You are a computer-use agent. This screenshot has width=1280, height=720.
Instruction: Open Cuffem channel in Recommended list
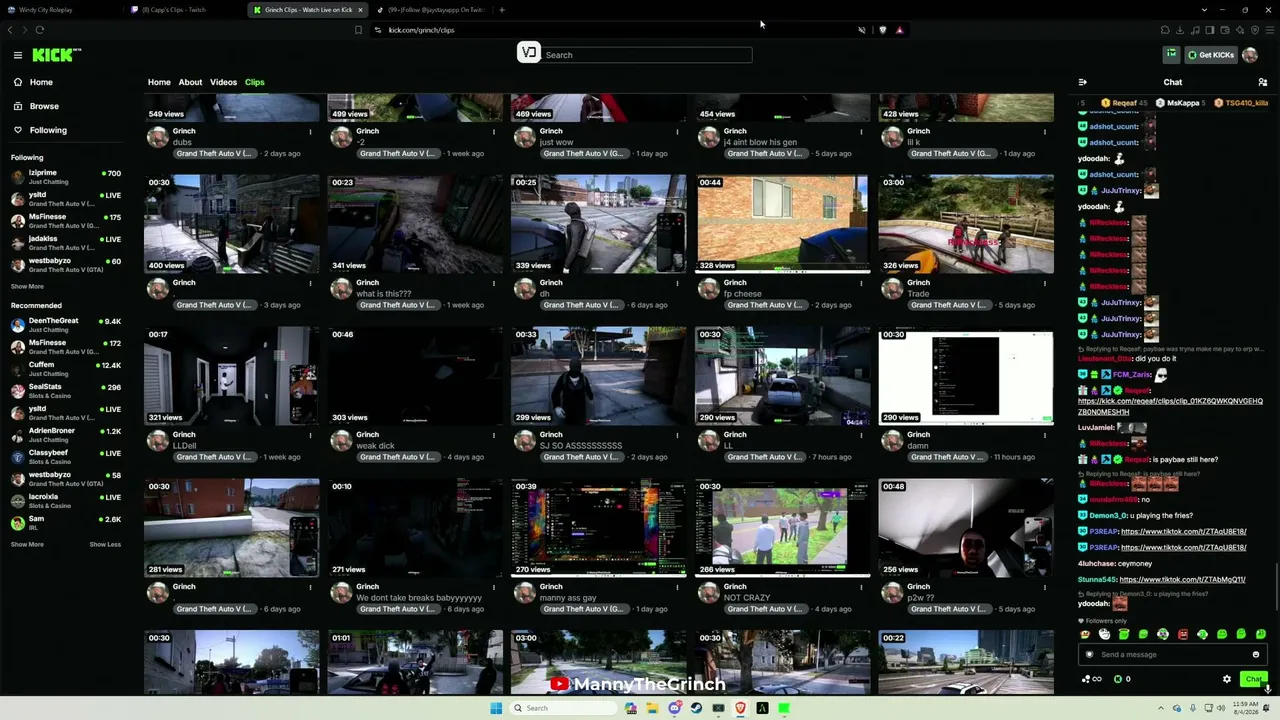66,369
